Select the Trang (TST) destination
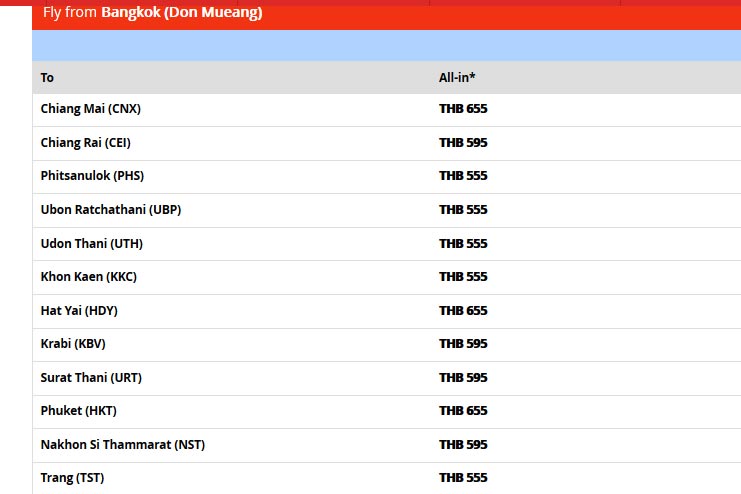The height and width of the screenshot is (494, 741). point(72,478)
